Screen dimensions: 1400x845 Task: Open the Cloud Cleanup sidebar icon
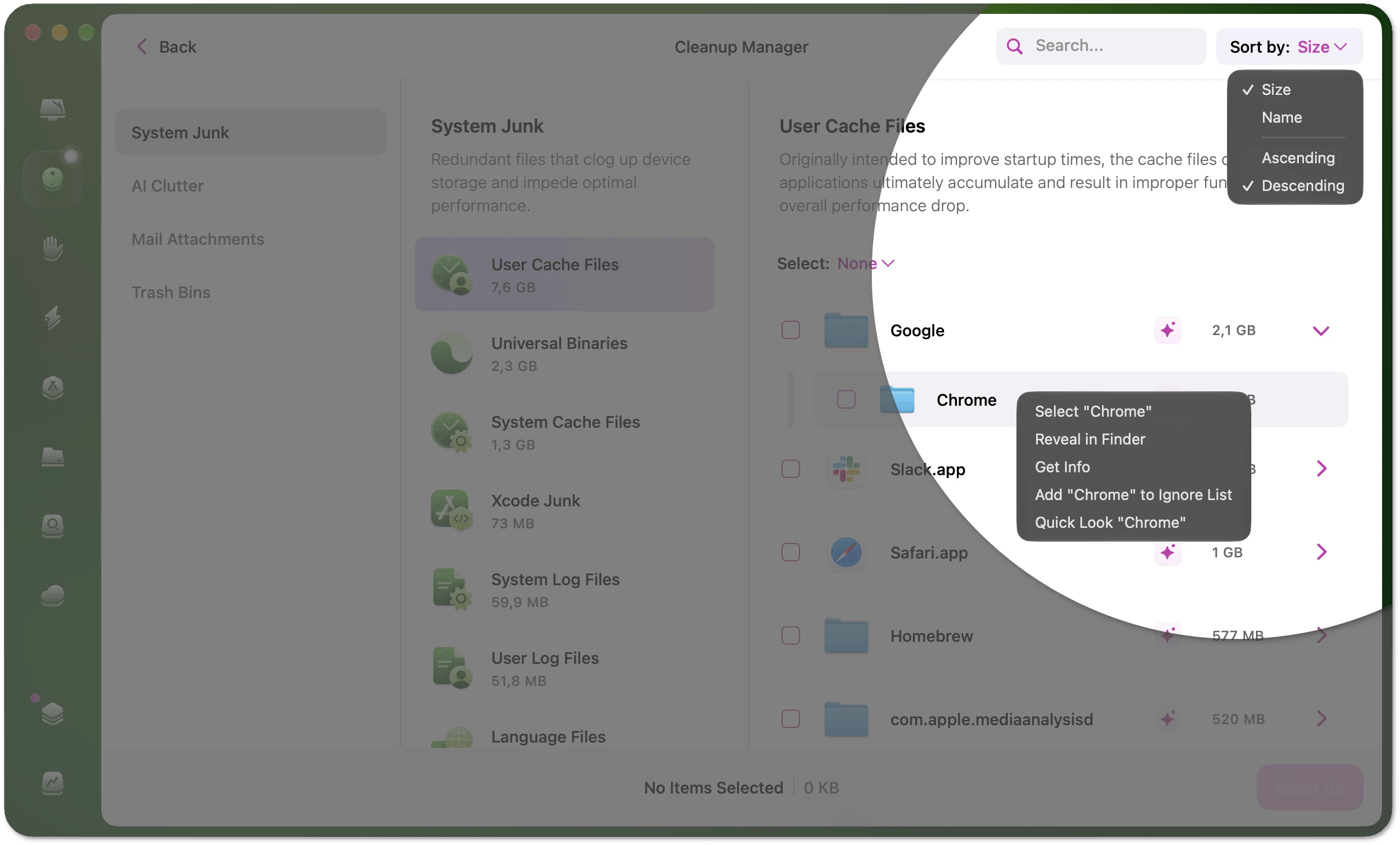53,596
